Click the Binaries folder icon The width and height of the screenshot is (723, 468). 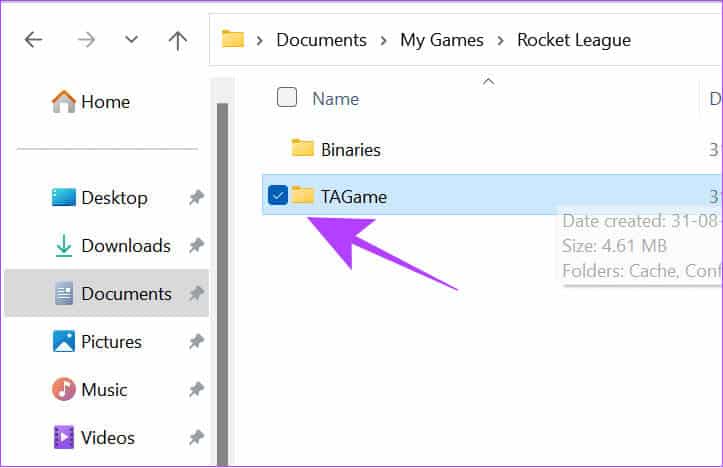[x=303, y=148]
